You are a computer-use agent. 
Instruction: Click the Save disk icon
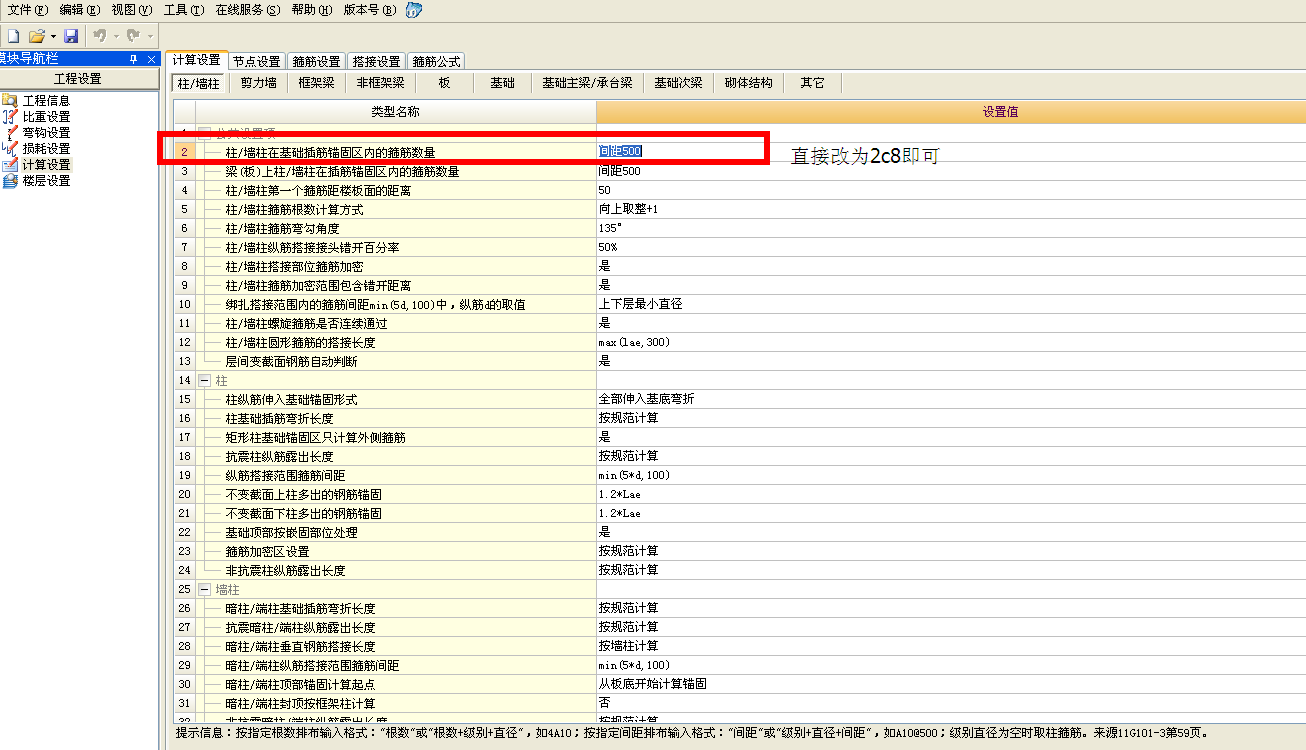[x=71, y=36]
